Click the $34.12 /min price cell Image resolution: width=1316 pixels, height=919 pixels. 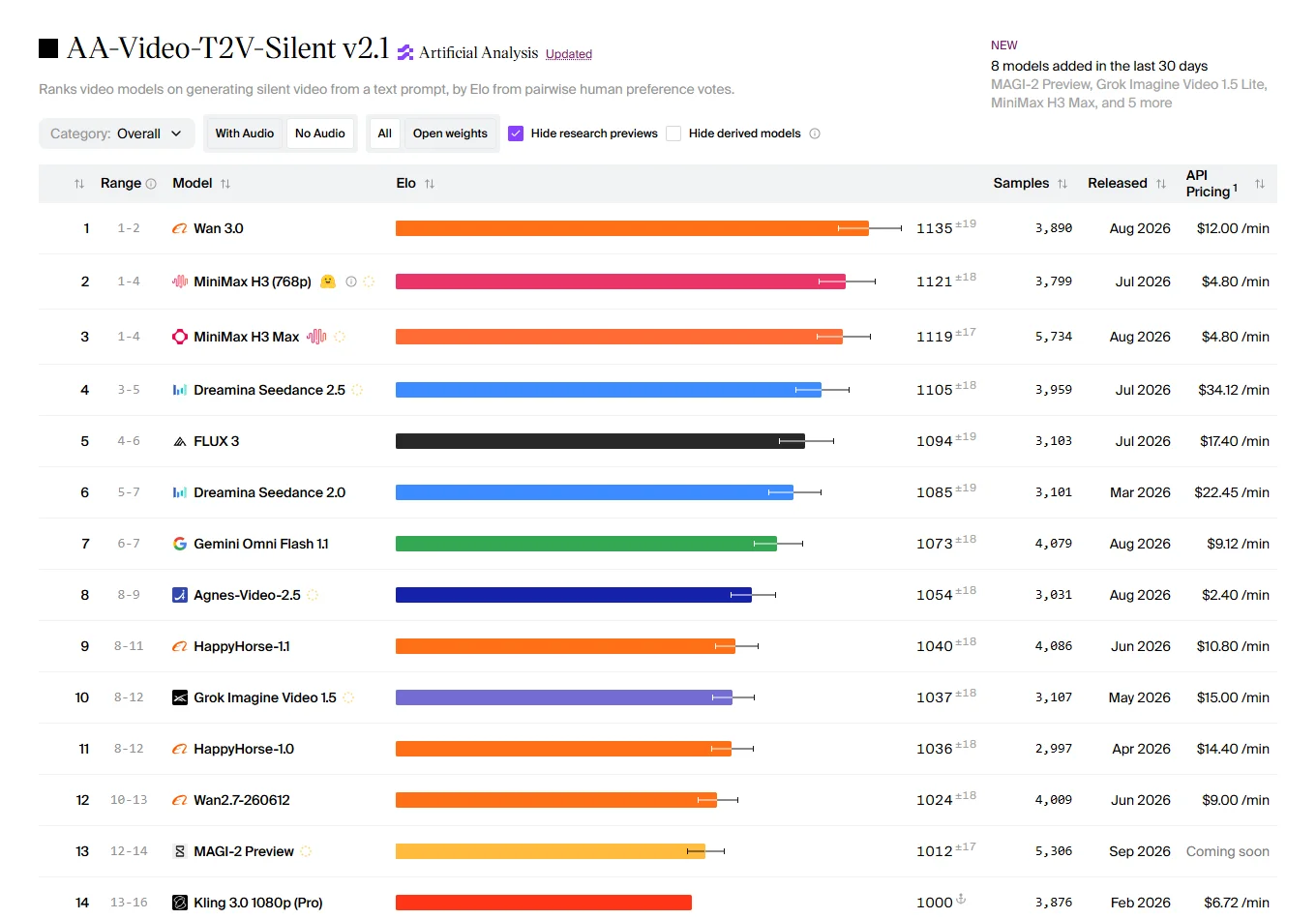(1234, 390)
